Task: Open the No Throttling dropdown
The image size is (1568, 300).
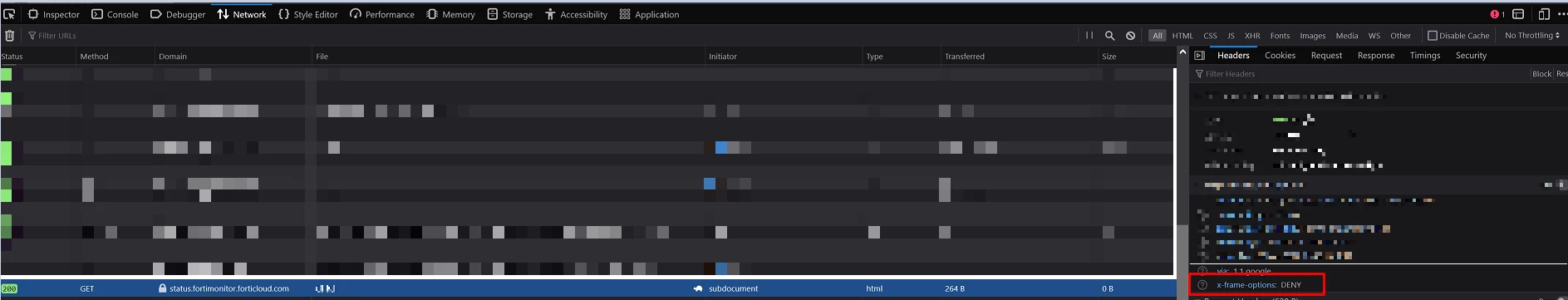Action: coord(1532,36)
